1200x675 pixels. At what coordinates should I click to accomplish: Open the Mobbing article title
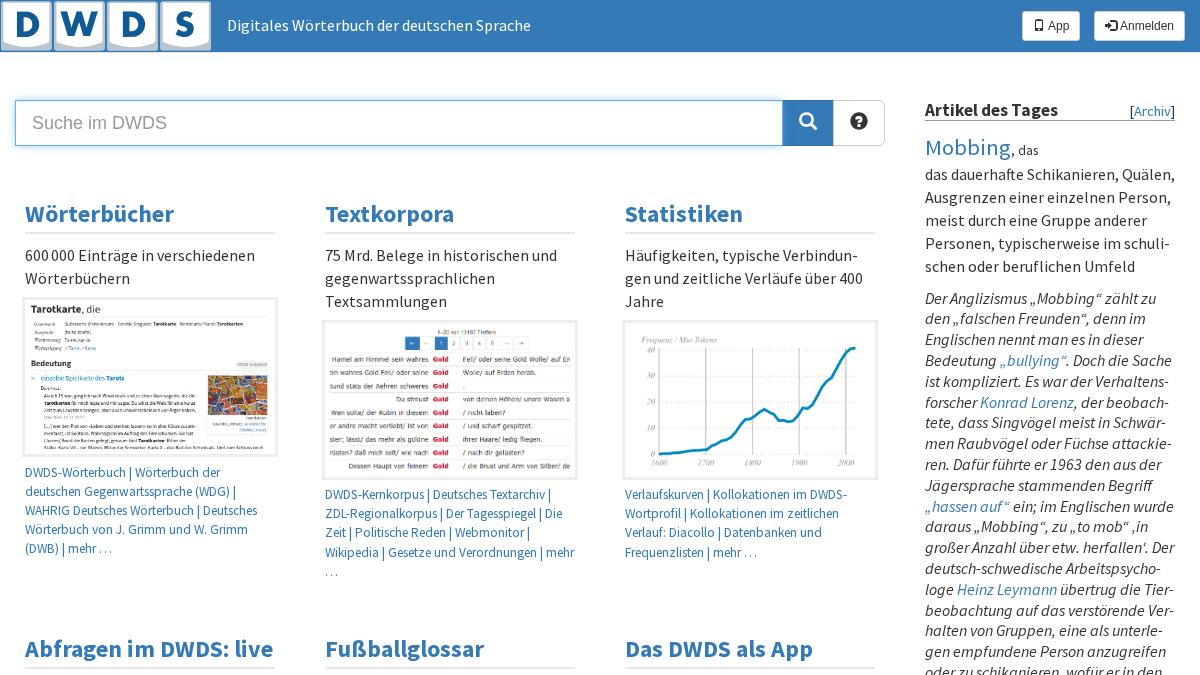[968, 148]
